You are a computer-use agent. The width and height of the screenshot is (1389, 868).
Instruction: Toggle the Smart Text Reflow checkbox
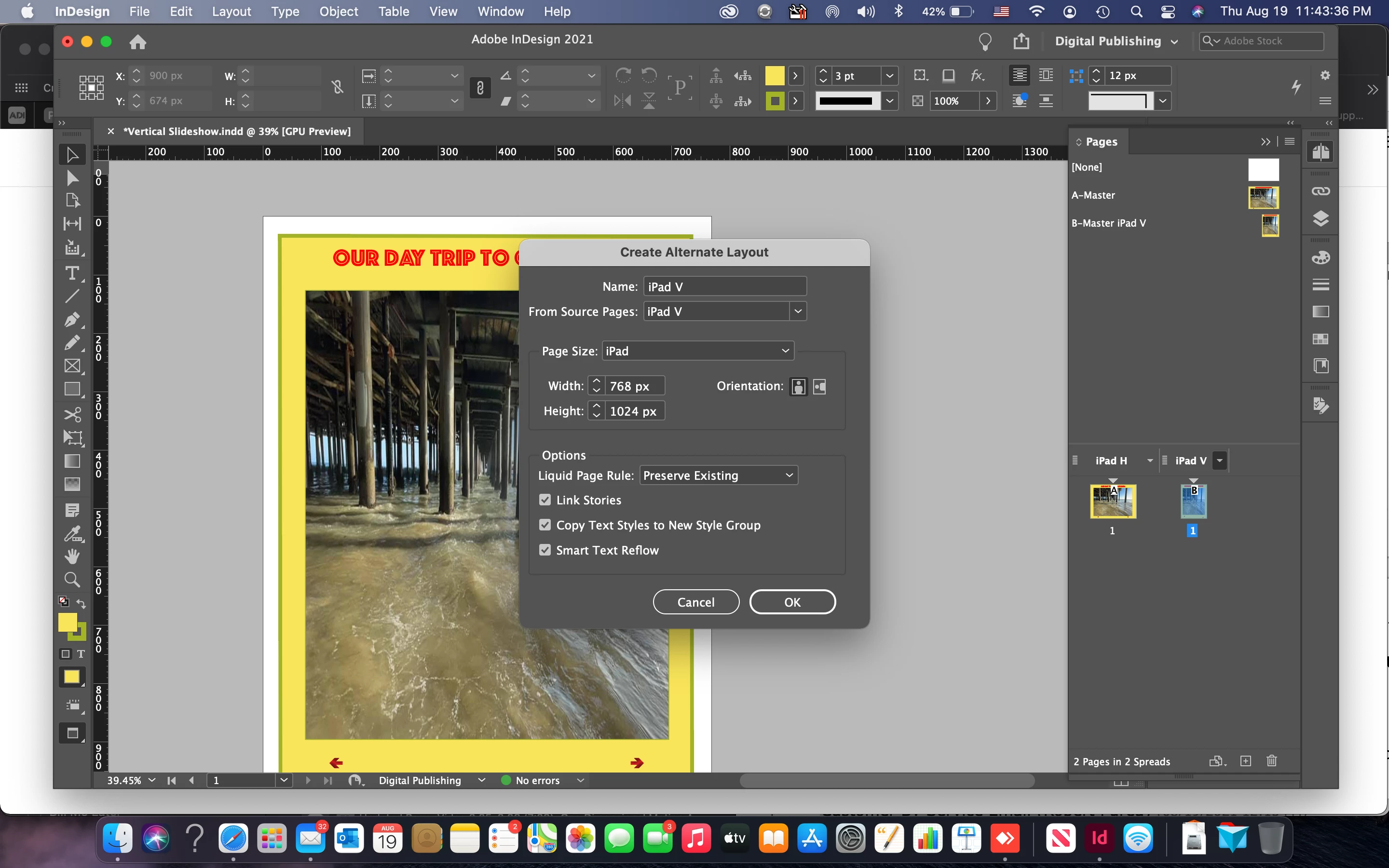click(x=545, y=550)
